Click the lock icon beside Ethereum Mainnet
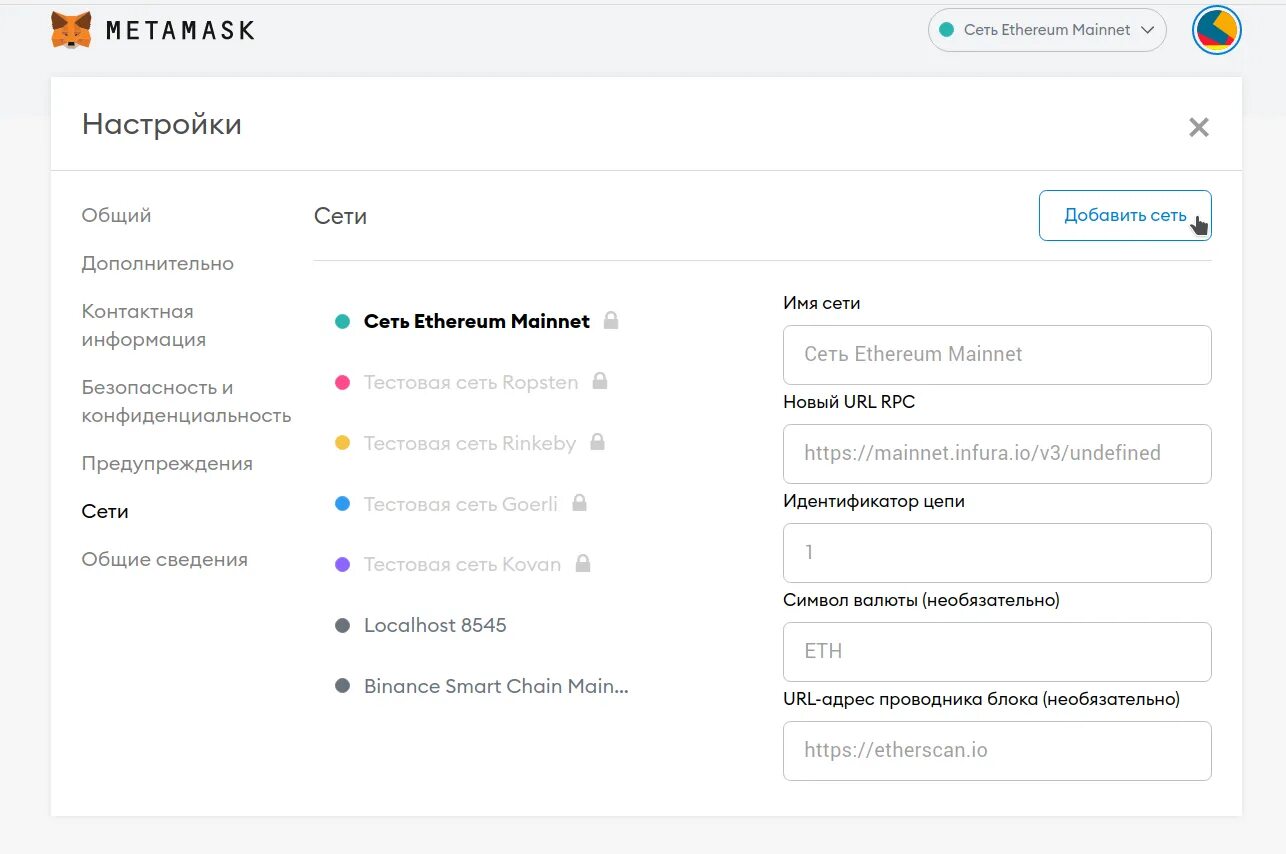 (611, 321)
